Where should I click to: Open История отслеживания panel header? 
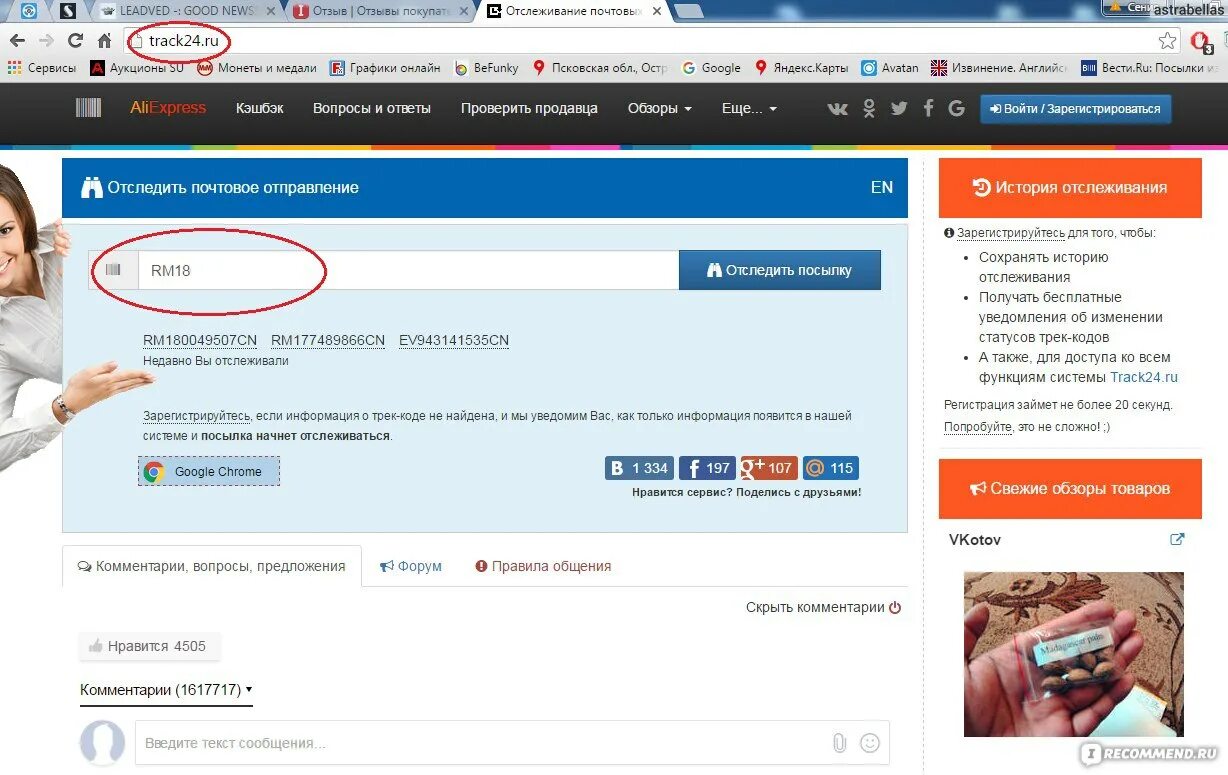tap(1070, 187)
